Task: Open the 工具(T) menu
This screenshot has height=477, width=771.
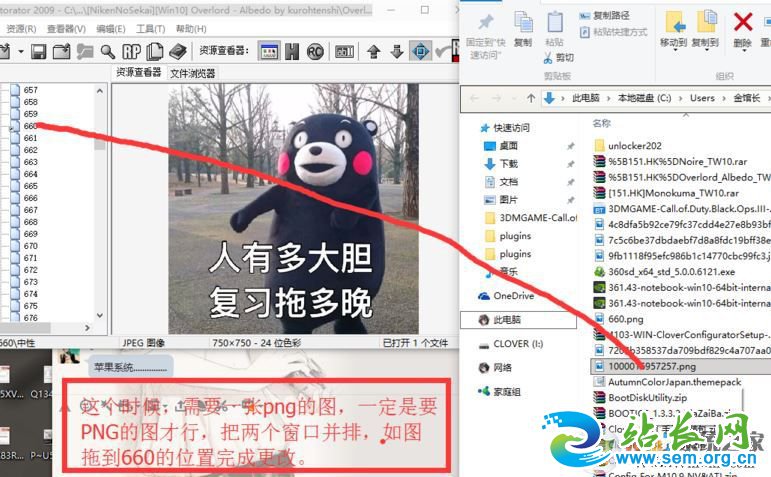Action: 150,29
